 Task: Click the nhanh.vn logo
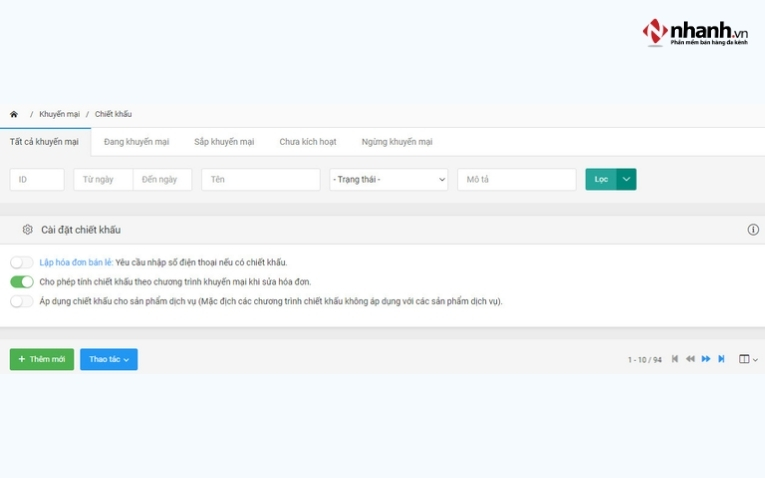696,32
